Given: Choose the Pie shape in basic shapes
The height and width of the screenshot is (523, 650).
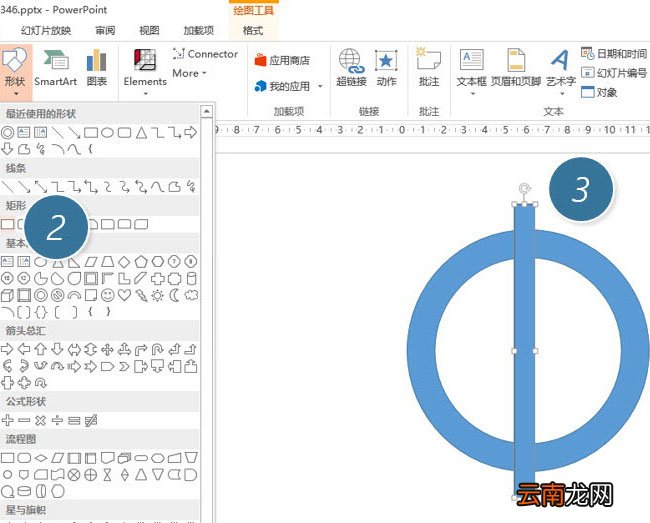Looking at the screenshot, I should click(x=41, y=278).
